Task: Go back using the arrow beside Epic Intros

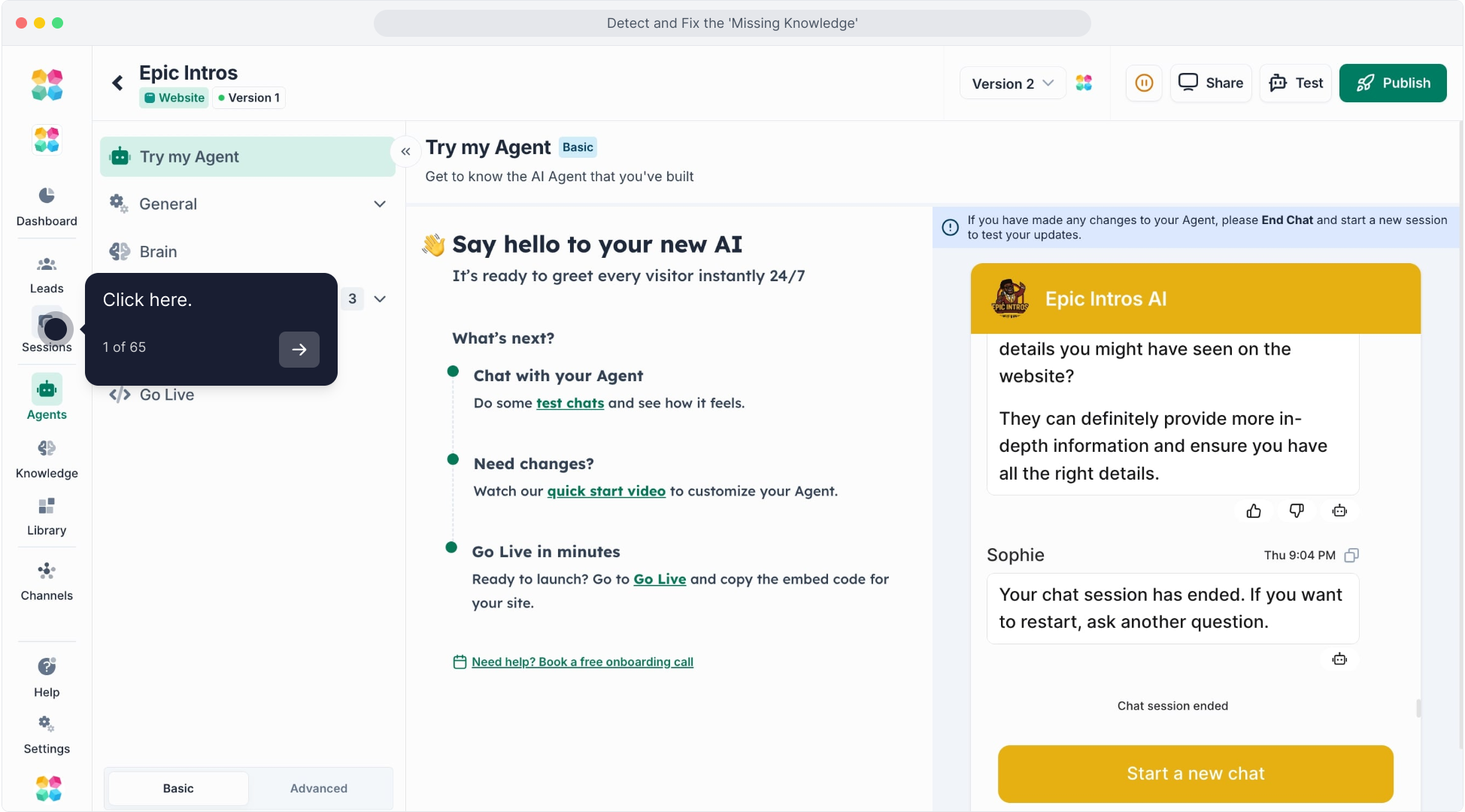Action: tap(117, 83)
